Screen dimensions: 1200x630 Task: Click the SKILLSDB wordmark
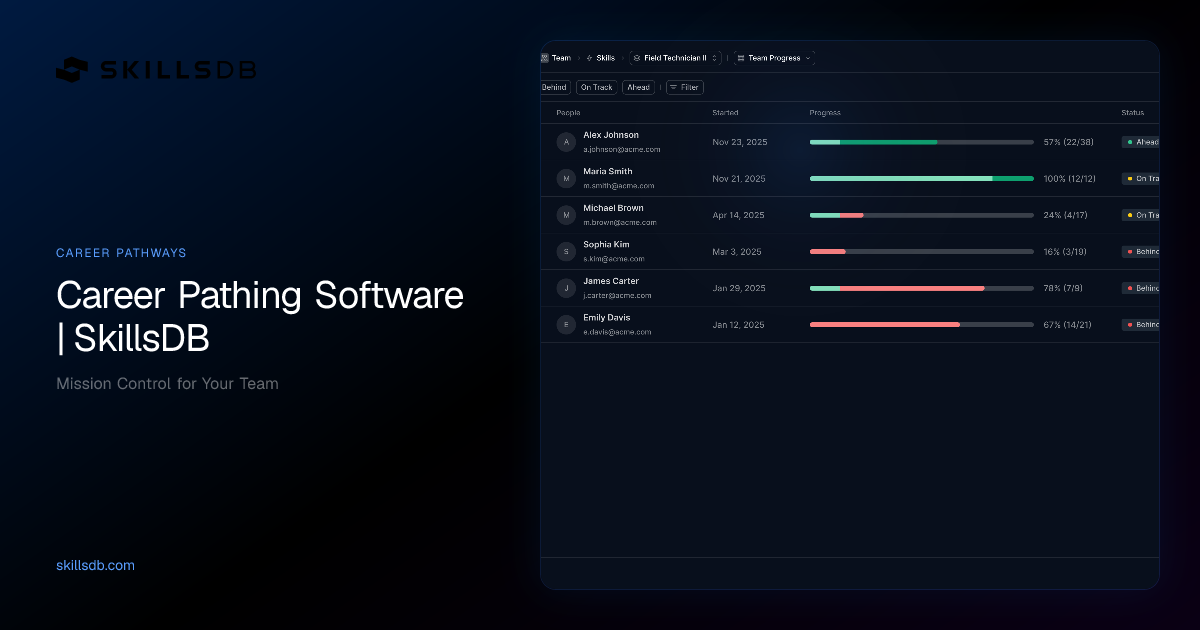(178, 70)
